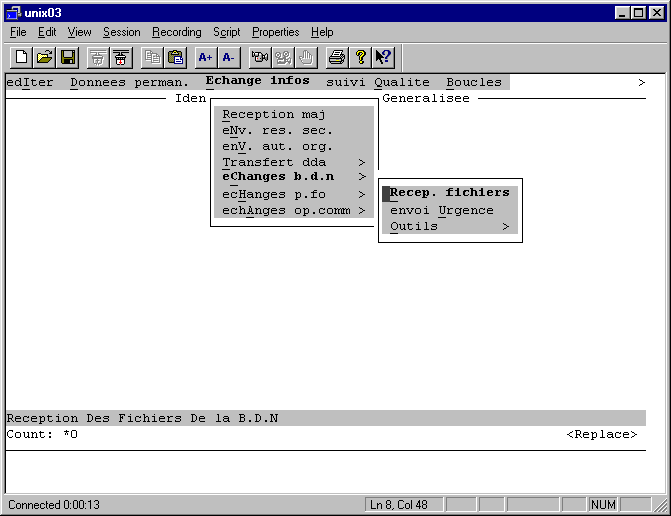The image size is (671, 516).
Task: Select envoi Urgence submenu item
Action: (450, 211)
